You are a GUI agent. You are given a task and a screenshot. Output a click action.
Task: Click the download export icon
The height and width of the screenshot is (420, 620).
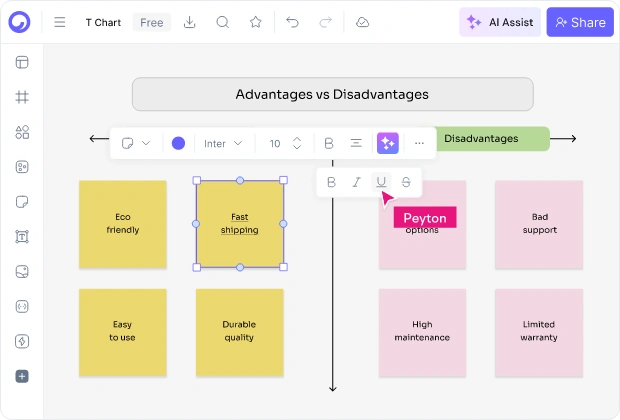pos(190,22)
